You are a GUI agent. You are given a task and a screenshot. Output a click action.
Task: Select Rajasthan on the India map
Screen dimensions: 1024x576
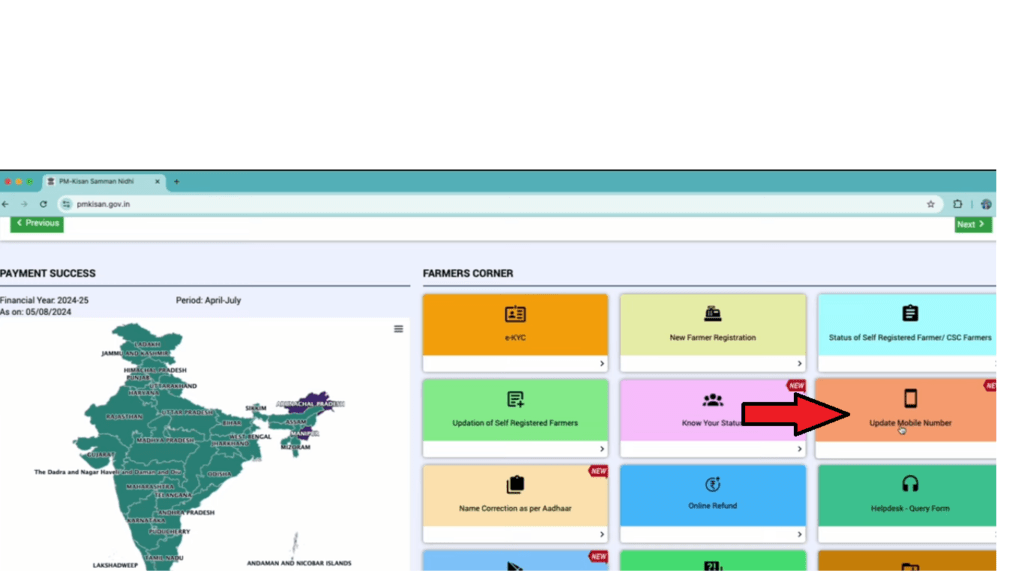click(124, 416)
